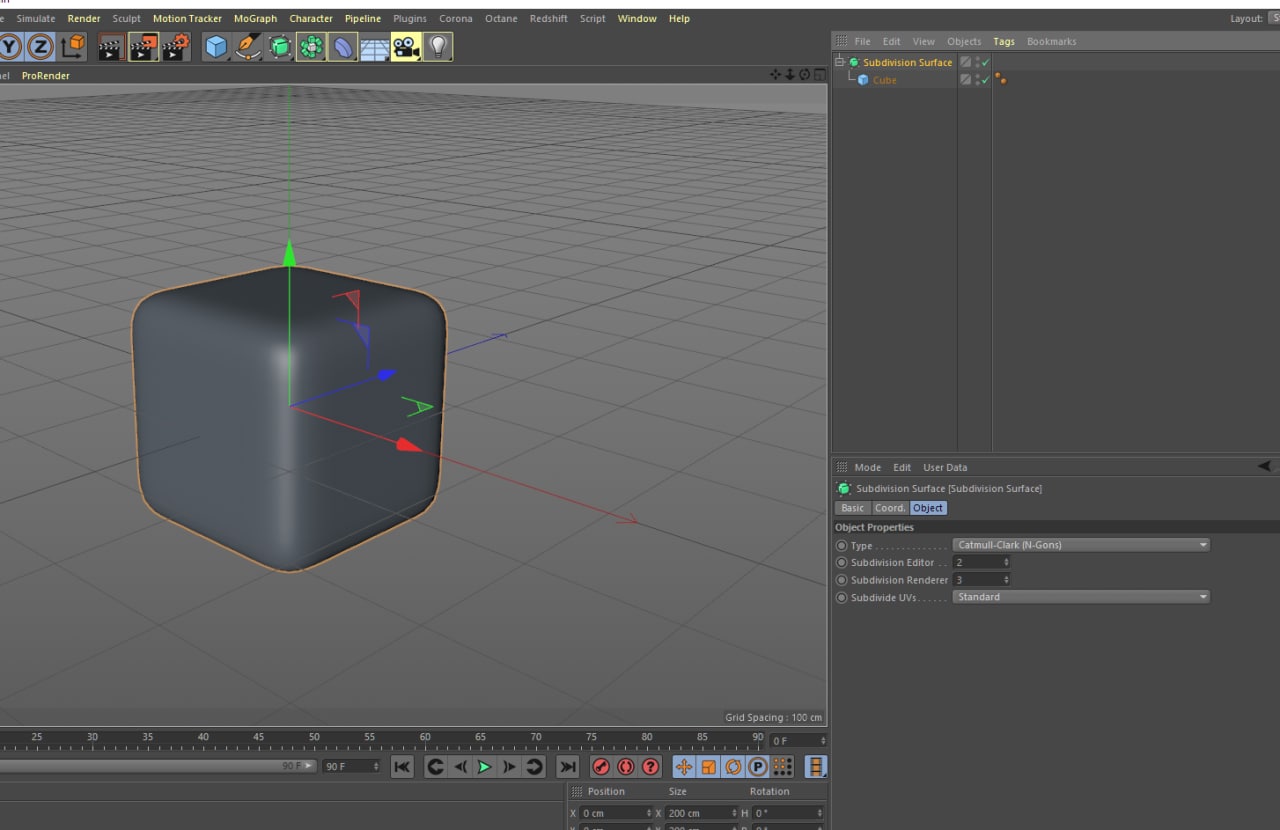Click current frame 0 F stepper
Image resolution: width=1280 pixels, height=830 pixels.
pyautogui.click(x=823, y=741)
